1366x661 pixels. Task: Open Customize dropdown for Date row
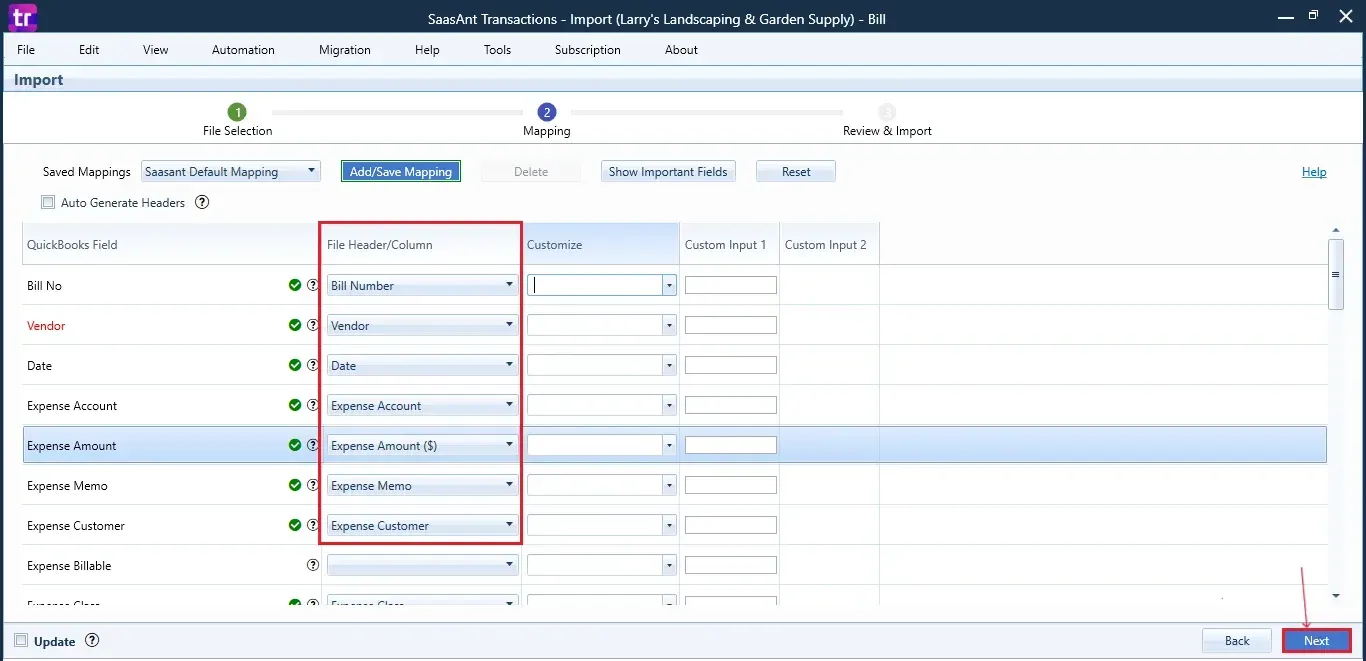(669, 366)
